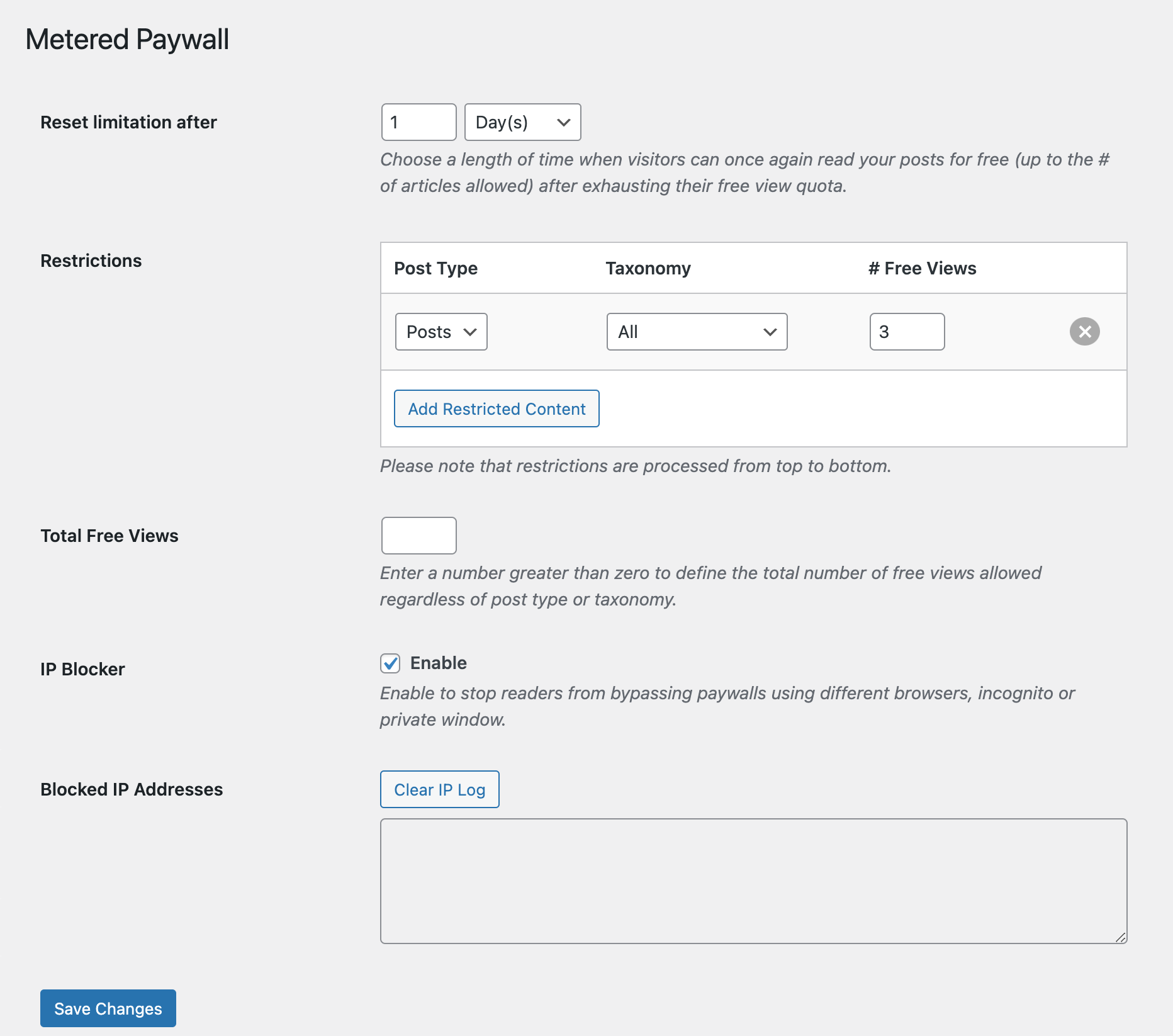The image size is (1173, 1036).
Task: Click the # Free Views column header
Action: [x=922, y=268]
